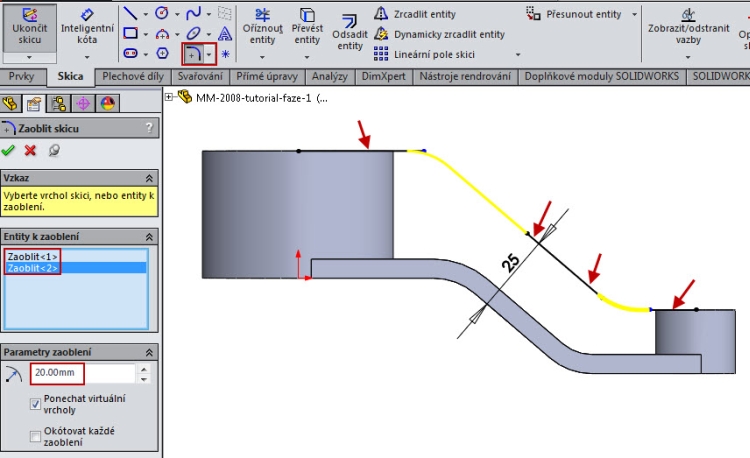The image size is (750, 458).
Task: Confirm fillet with green checkmark
Action: 8,151
